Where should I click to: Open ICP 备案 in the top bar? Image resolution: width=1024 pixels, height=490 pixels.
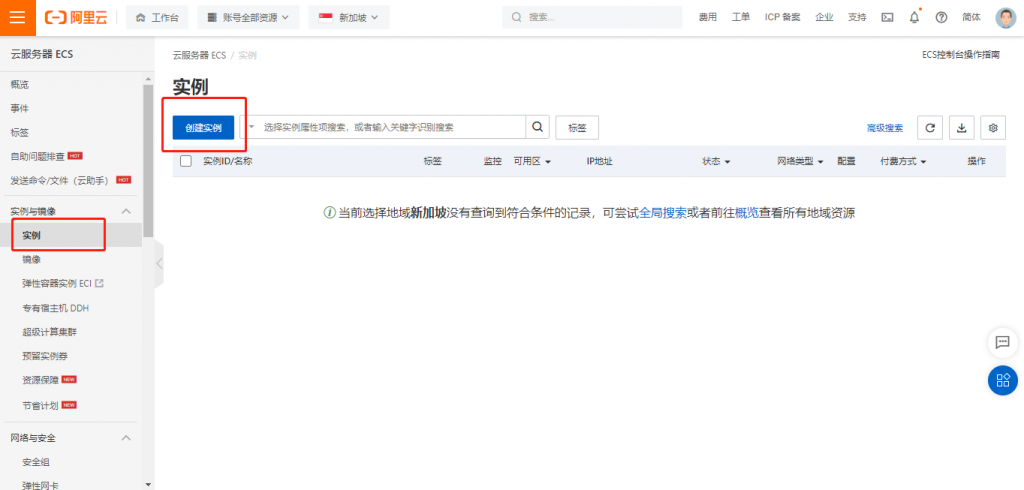[x=782, y=18]
